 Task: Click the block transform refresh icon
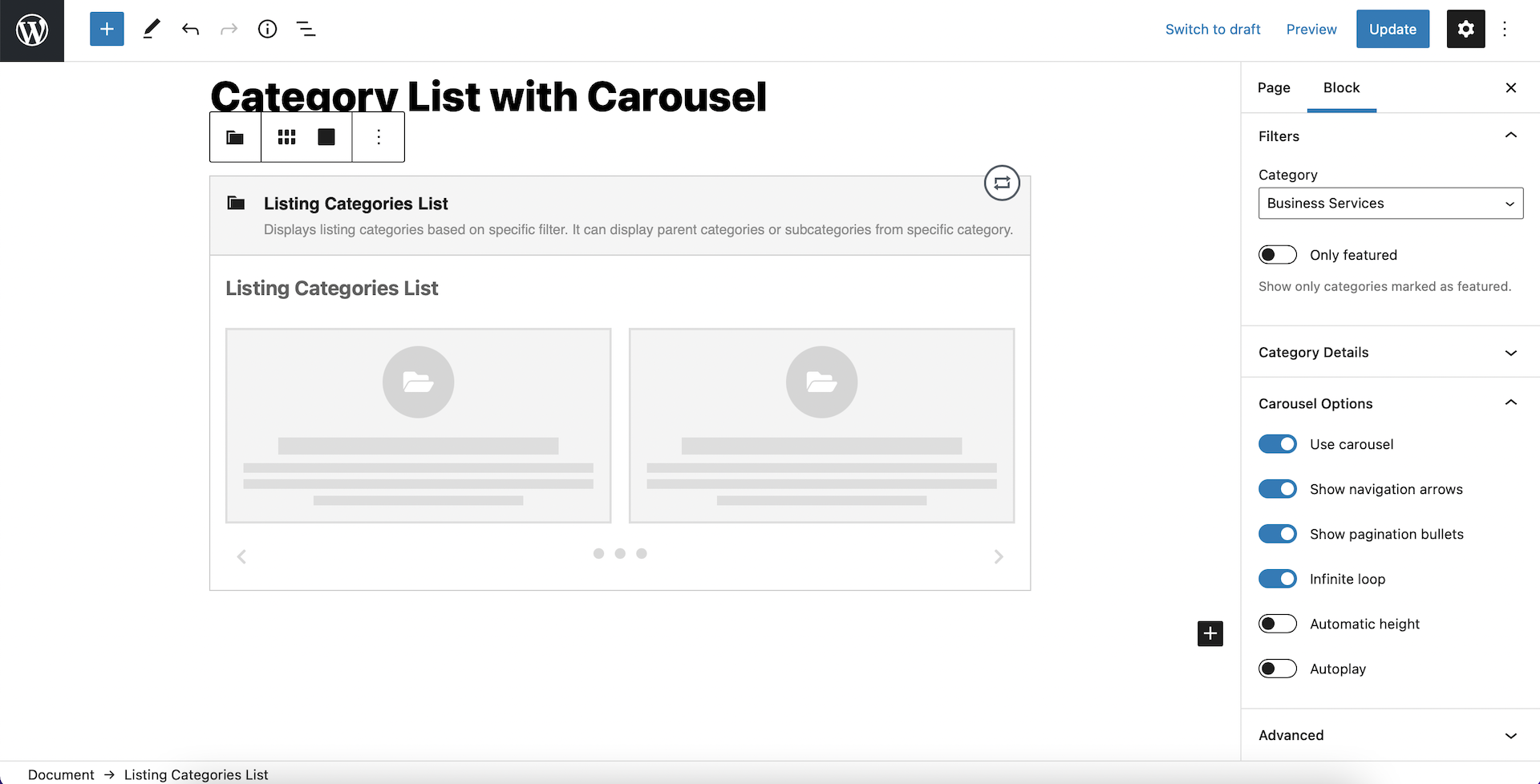coord(1002,183)
